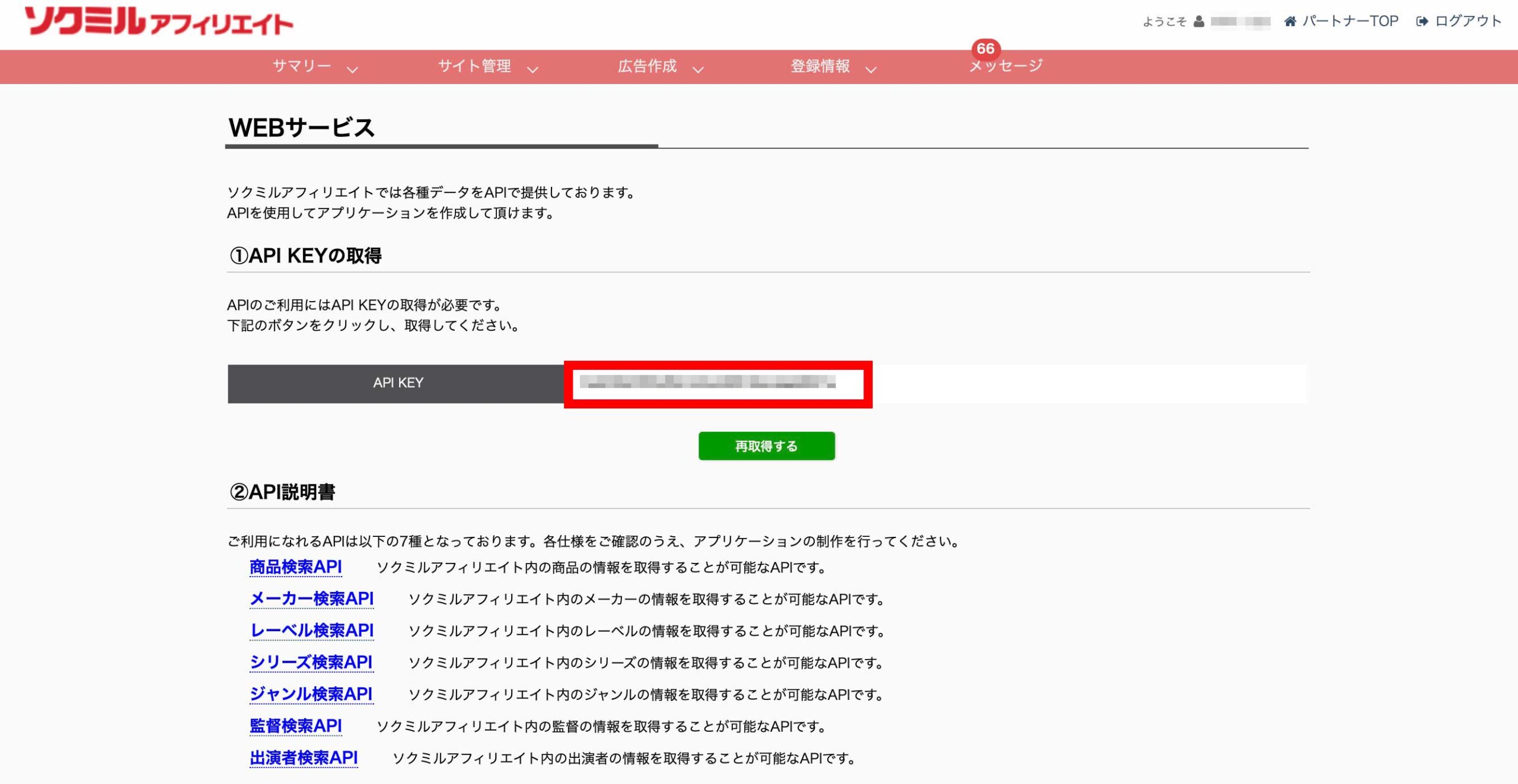Open シリーズ検索API documentation link
The height and width of the screenshot is (784, 1518).
[311, 663]
